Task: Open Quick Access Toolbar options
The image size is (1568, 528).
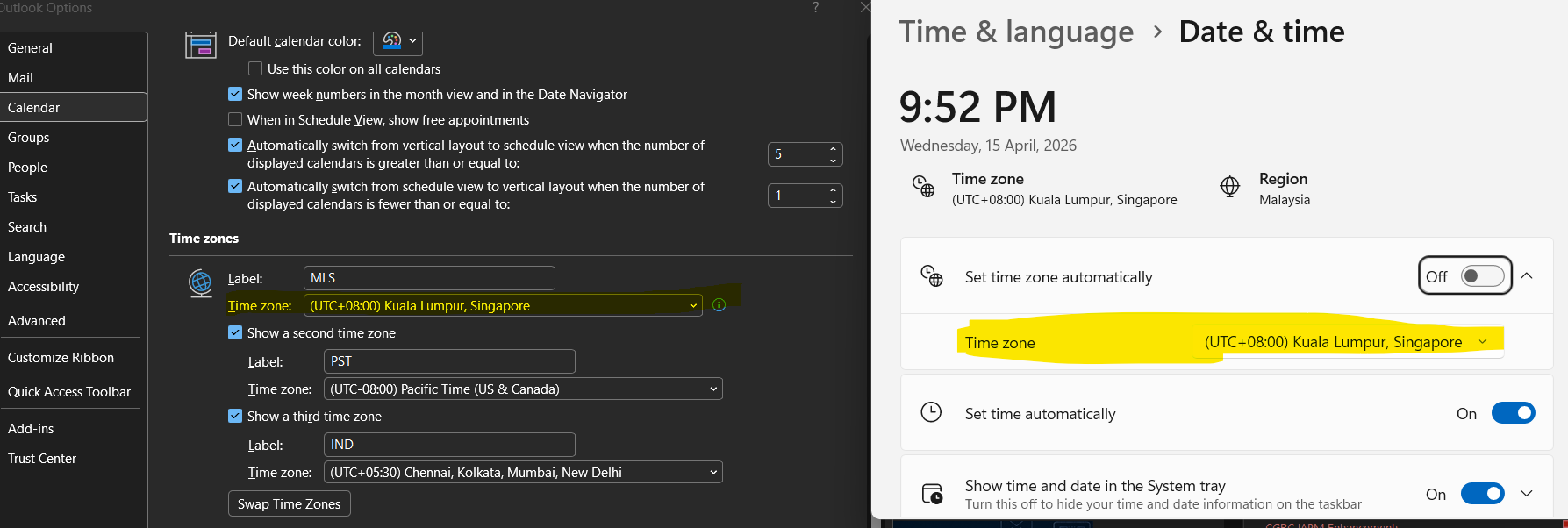Action: pyautogui.click(x=74, y=392)
